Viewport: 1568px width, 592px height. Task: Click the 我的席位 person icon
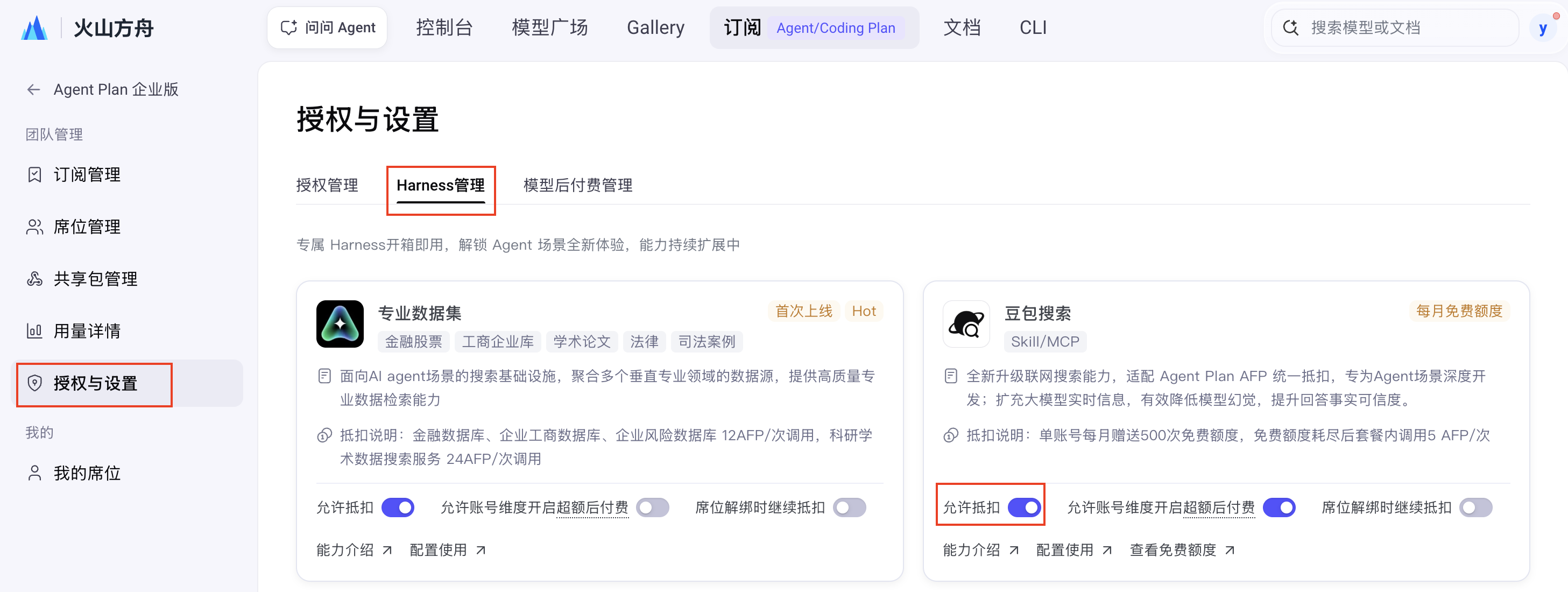(x=34, y=473)
